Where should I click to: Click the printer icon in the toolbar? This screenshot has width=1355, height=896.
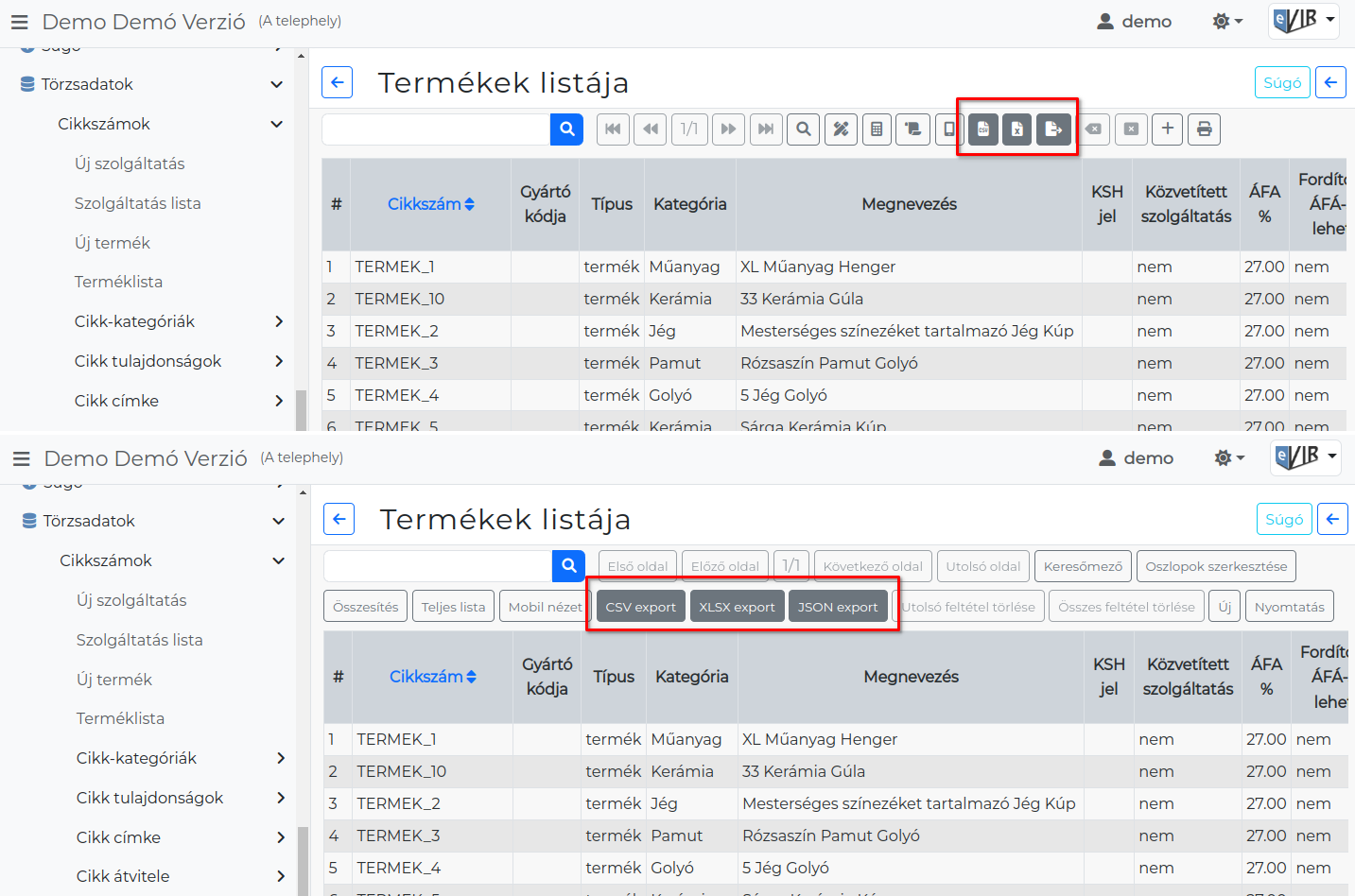click(1205, 129)
